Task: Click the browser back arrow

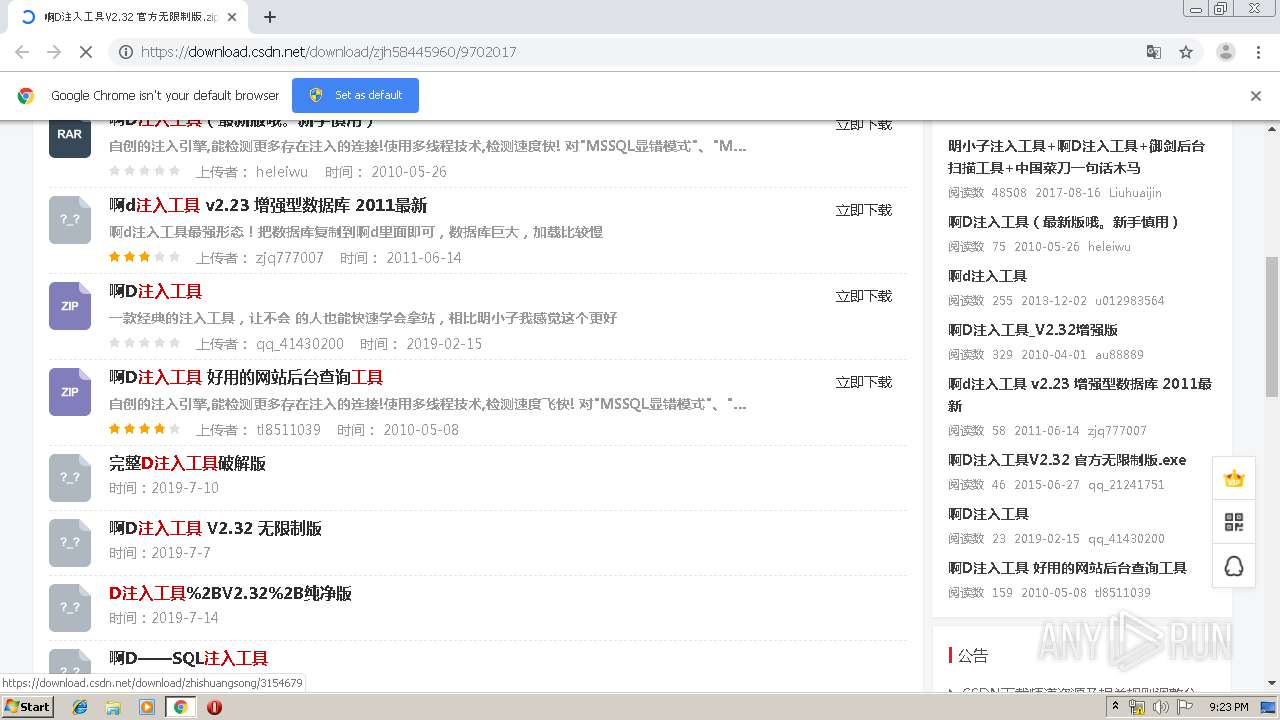Action: [22, 52]
